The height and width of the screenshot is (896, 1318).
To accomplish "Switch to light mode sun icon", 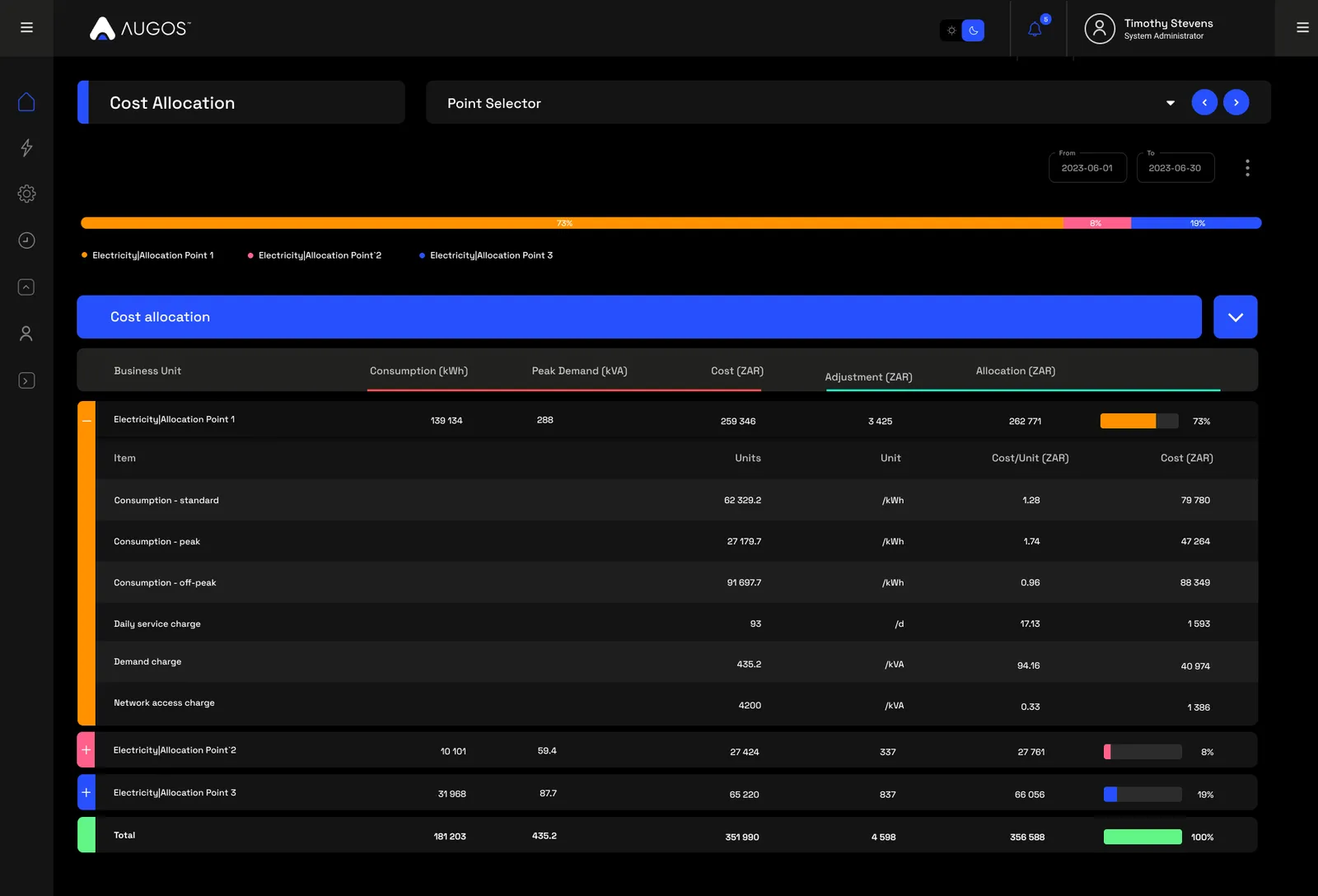I will pyautogui.click(x=951, y=30).
